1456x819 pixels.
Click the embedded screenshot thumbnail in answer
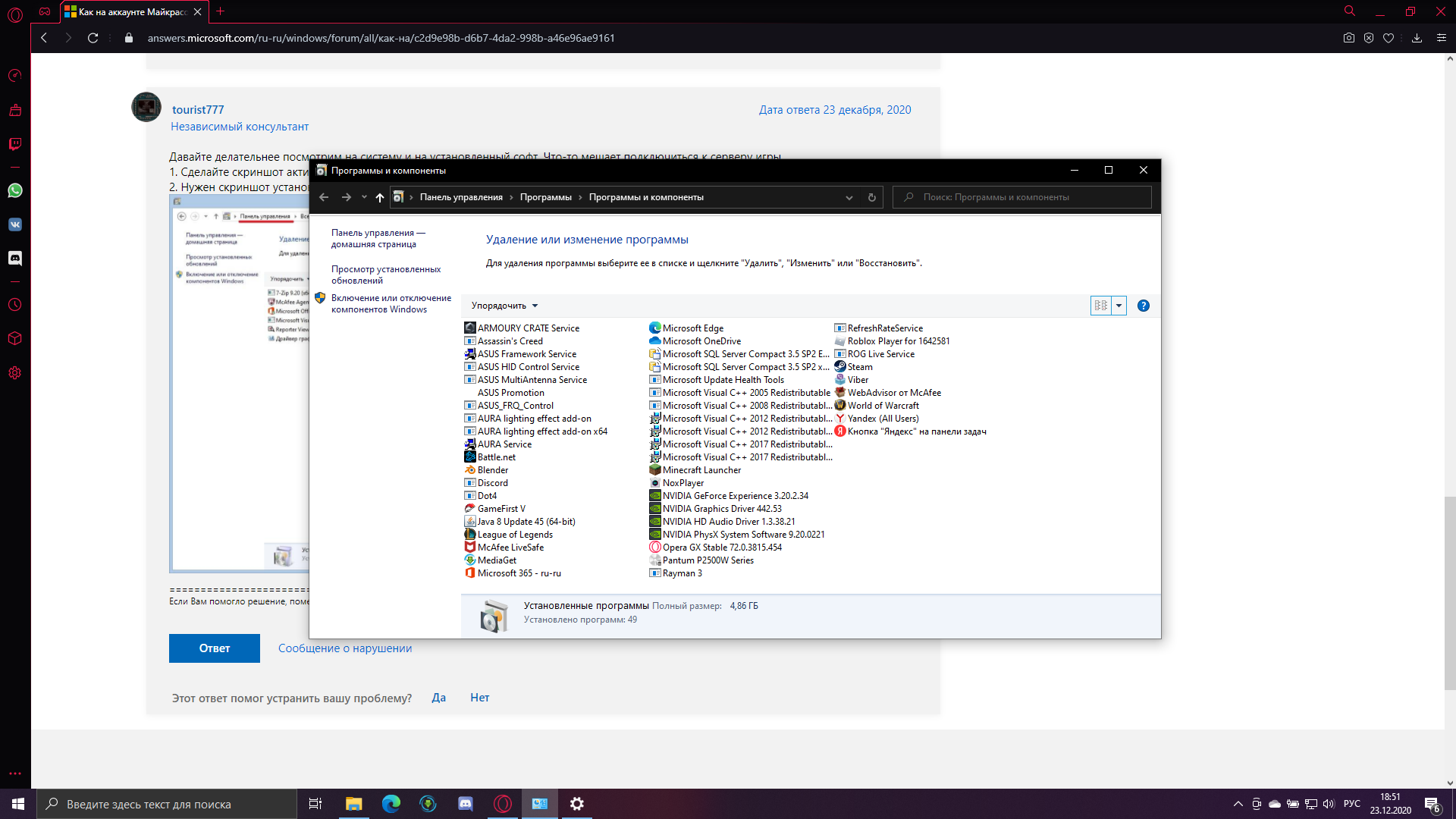[240, 383]
